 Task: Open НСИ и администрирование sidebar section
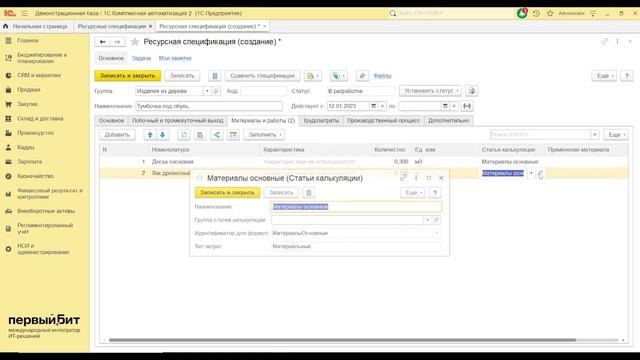click(43, 249)
